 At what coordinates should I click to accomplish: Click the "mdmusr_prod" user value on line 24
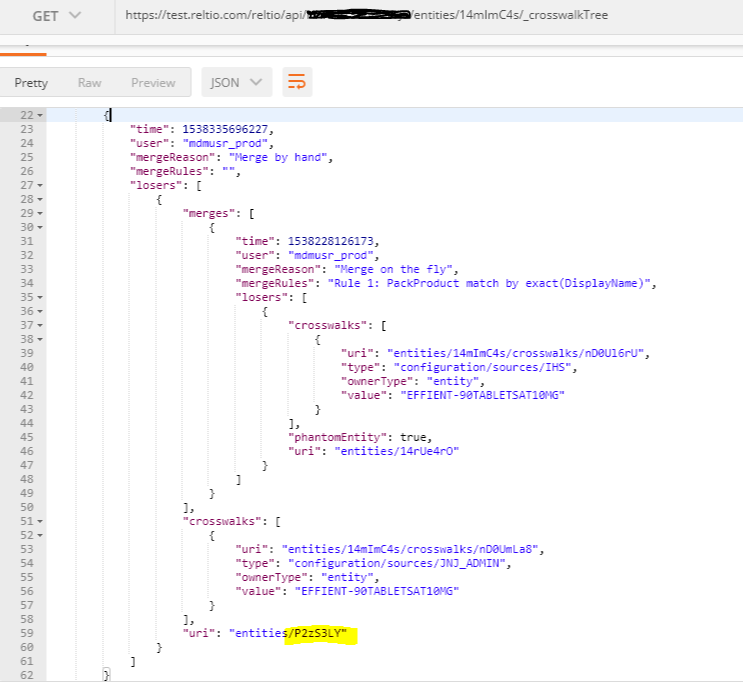pos(225,143)
